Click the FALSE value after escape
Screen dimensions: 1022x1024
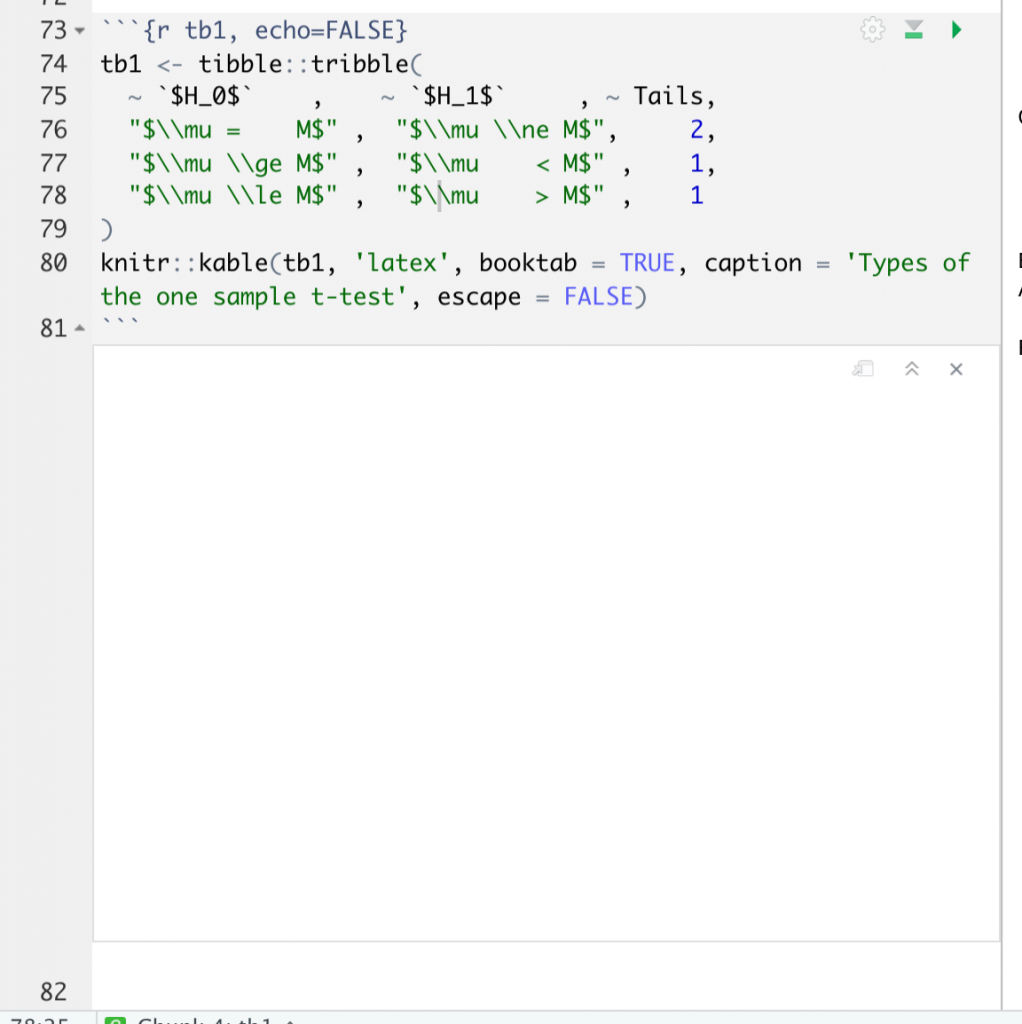click(x=597, y=297)
